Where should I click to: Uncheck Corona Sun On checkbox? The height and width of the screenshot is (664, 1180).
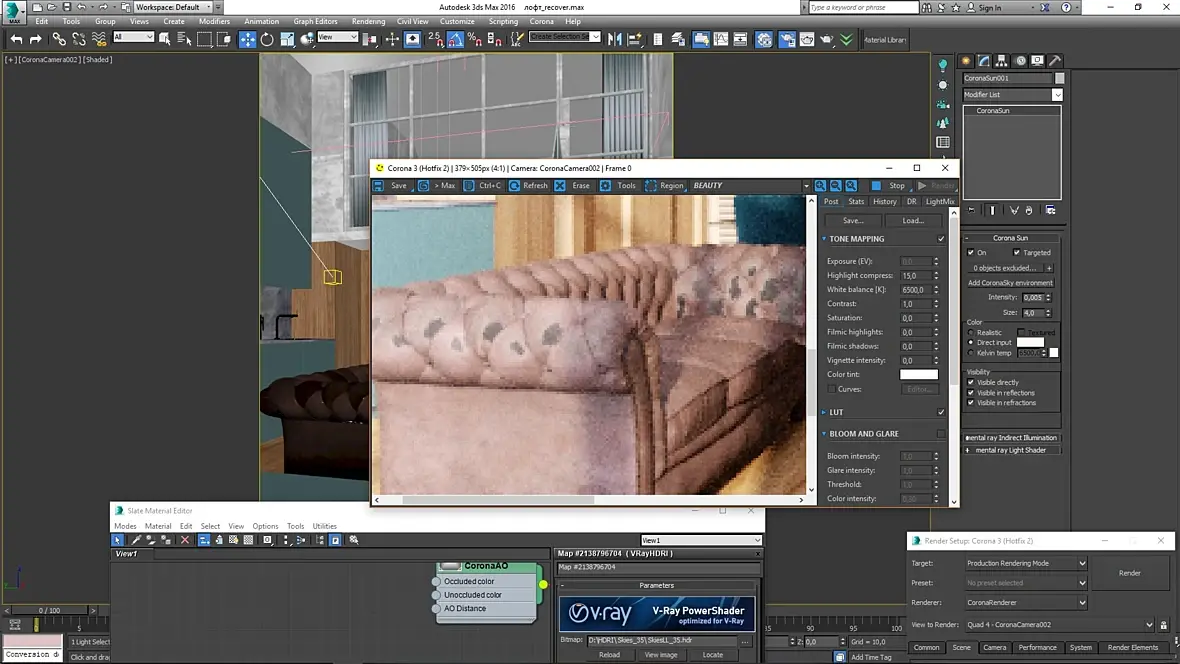click(971, 253)
